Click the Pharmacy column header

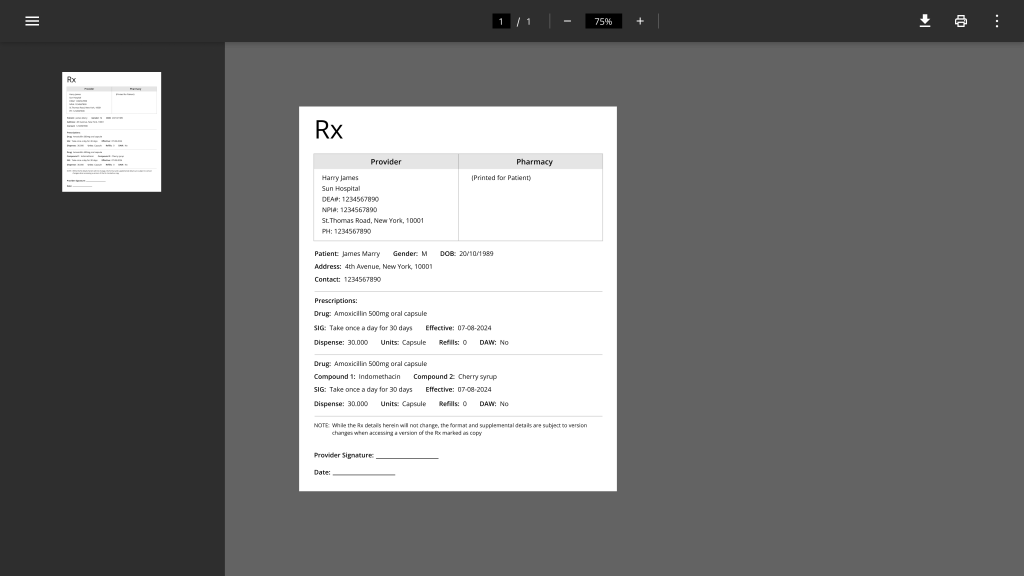click(x=534, y=161)
